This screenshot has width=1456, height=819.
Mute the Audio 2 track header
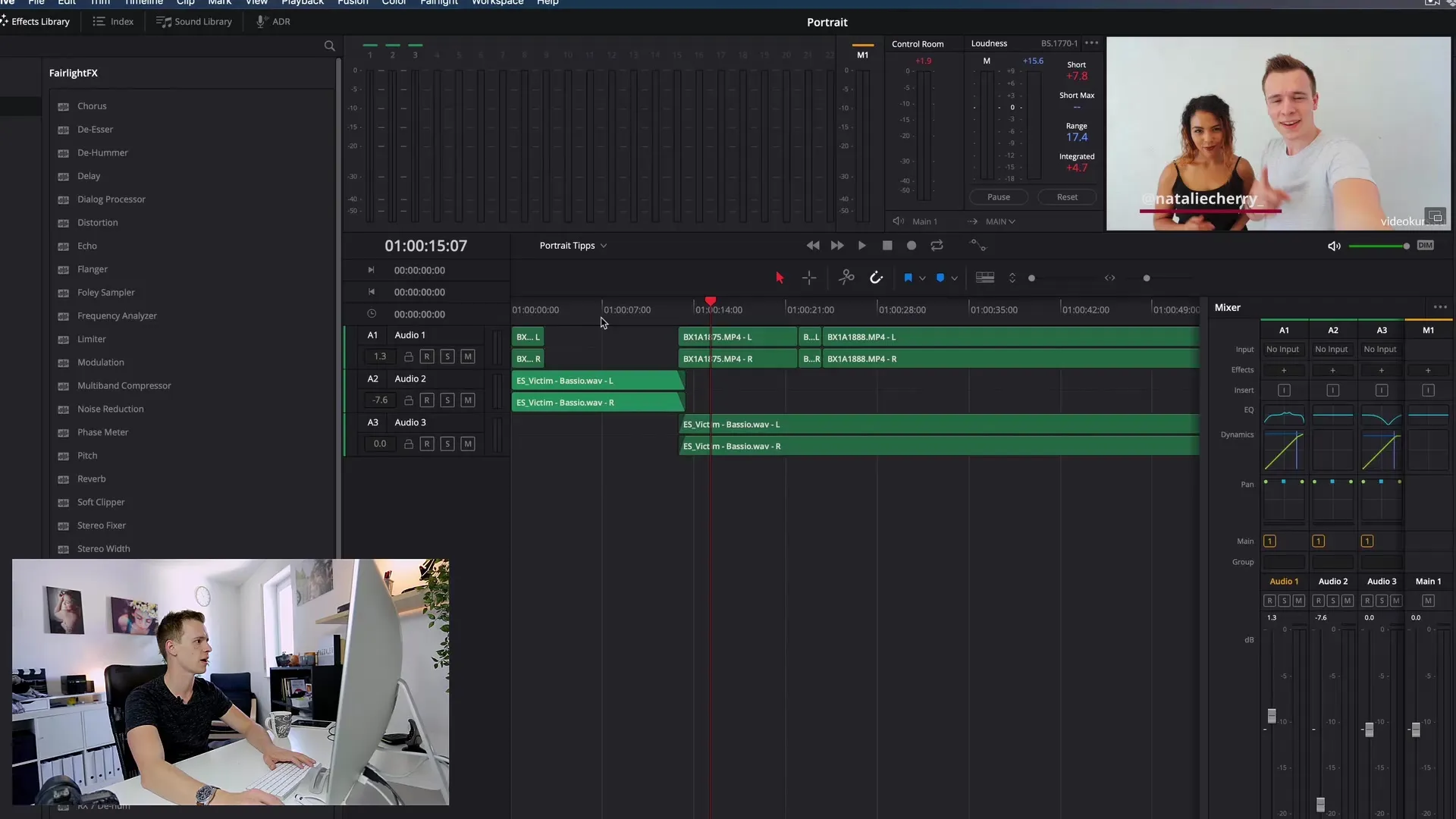pyautogui.click(x=468, y=400)
